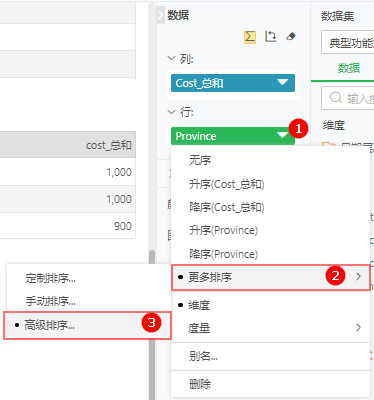Open the 典型功能 dataset combo box
The image size is (374, 400).
(x=348, y=43)
